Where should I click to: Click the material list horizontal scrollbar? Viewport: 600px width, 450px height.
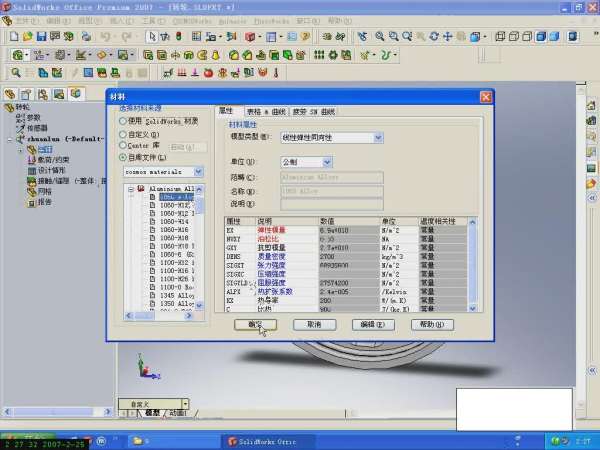159,316
